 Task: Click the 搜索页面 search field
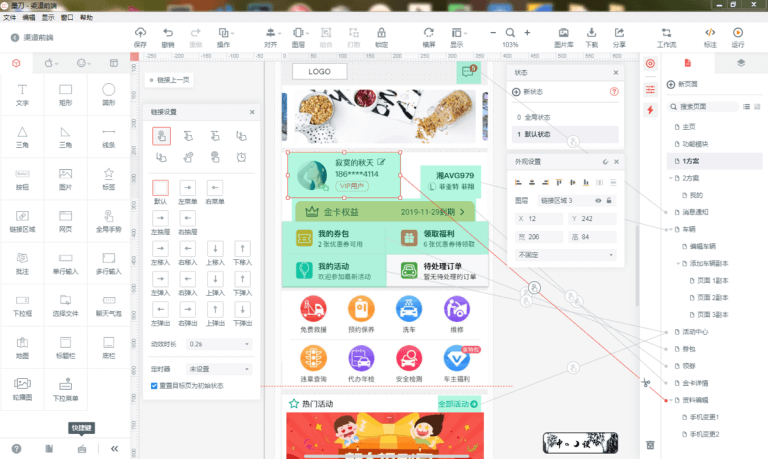(703, 106)
